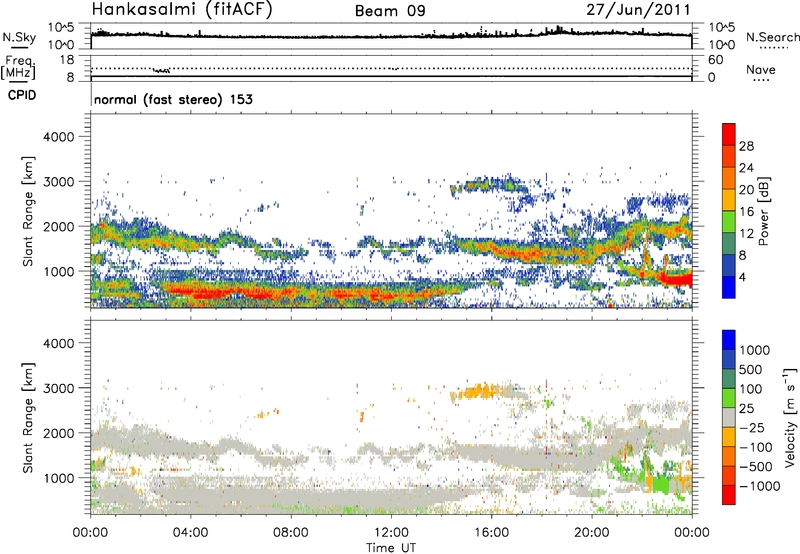Click Slant Range [km] label of velocity panel
Image resolution: width=800 pixels, height=554 pixels.
click(x=28, y=418)
